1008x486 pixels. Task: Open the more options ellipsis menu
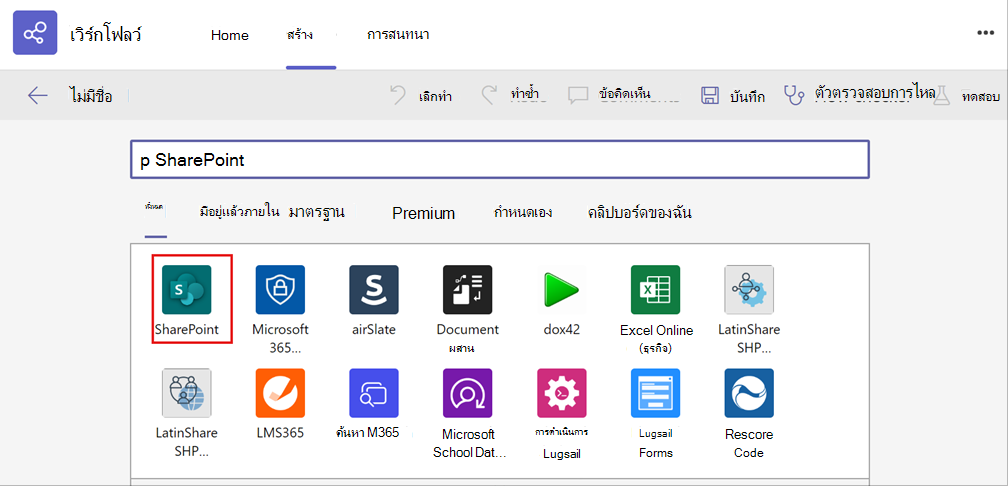pyautogui.click(x=986, y=33)
